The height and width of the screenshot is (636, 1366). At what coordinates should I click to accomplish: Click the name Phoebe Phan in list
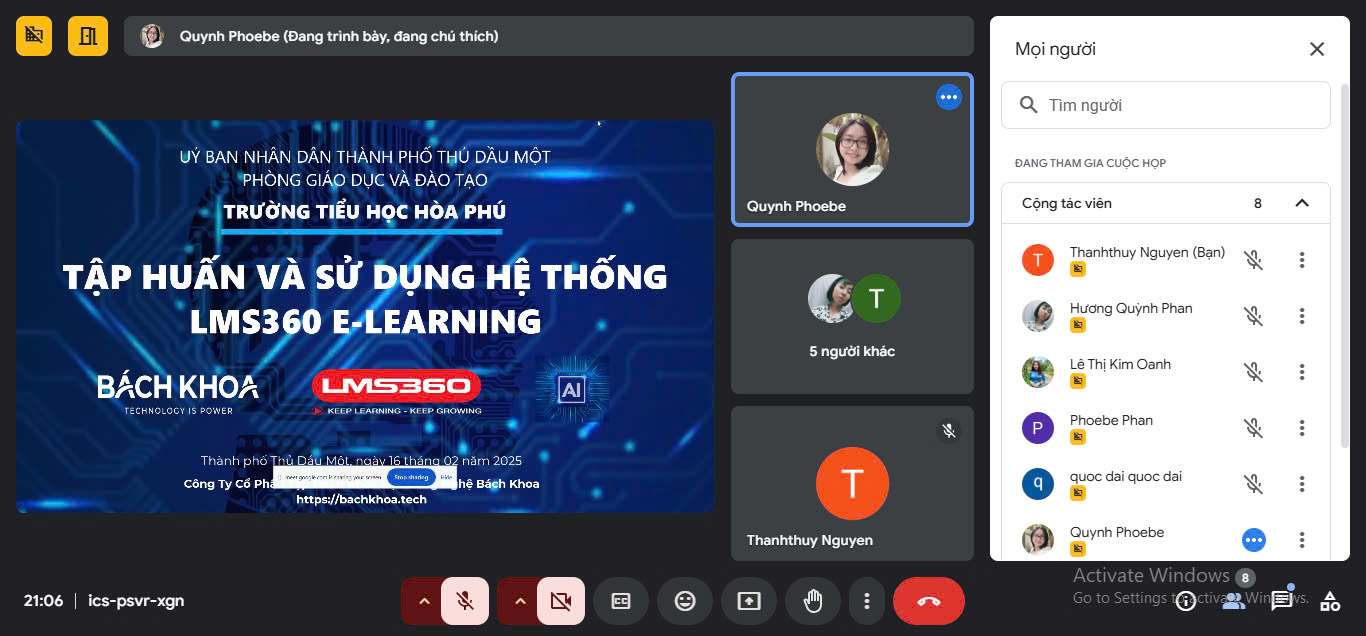1111,420
